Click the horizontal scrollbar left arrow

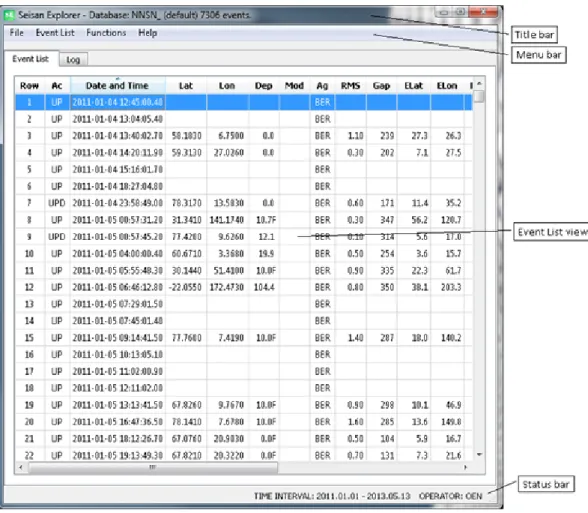[x=21, y=467]
